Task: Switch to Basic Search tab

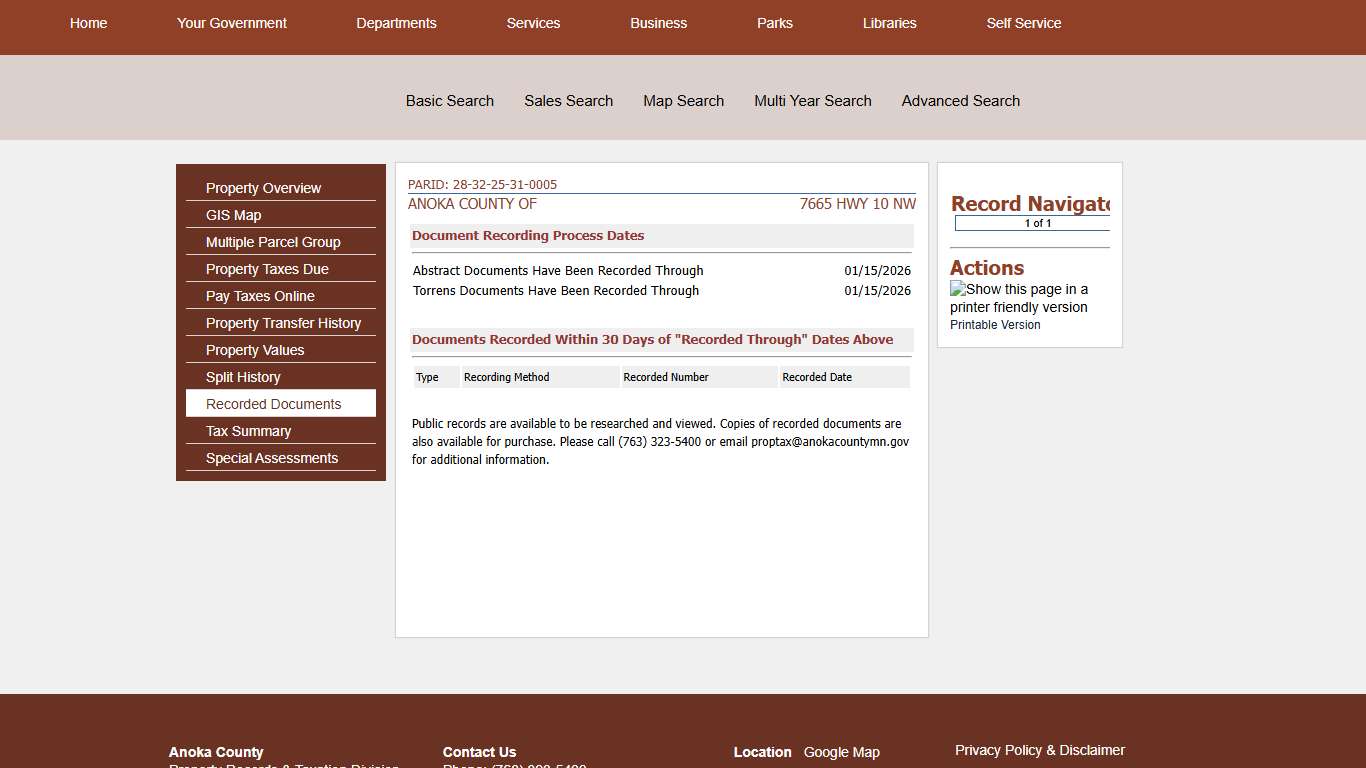Action: coord(450,101)
